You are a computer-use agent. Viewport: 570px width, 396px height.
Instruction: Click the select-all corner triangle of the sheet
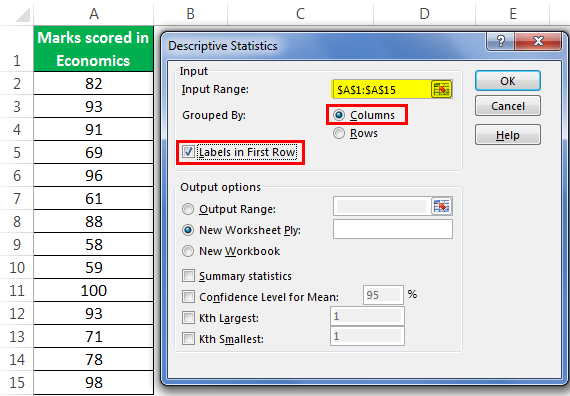coord(22,15)
